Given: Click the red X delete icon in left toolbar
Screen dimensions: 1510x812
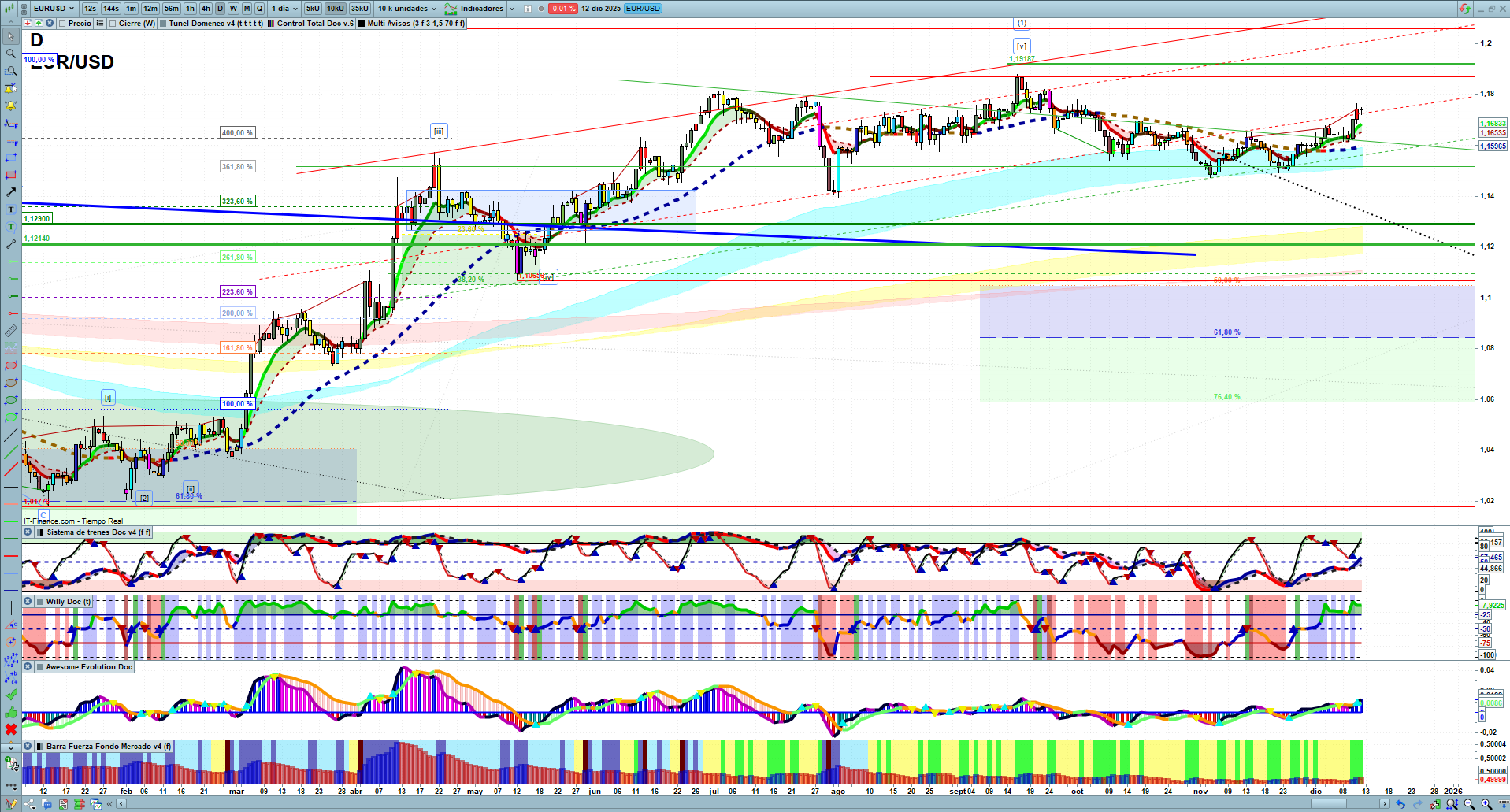Looking at the screenshot, I should pos(10,729).
